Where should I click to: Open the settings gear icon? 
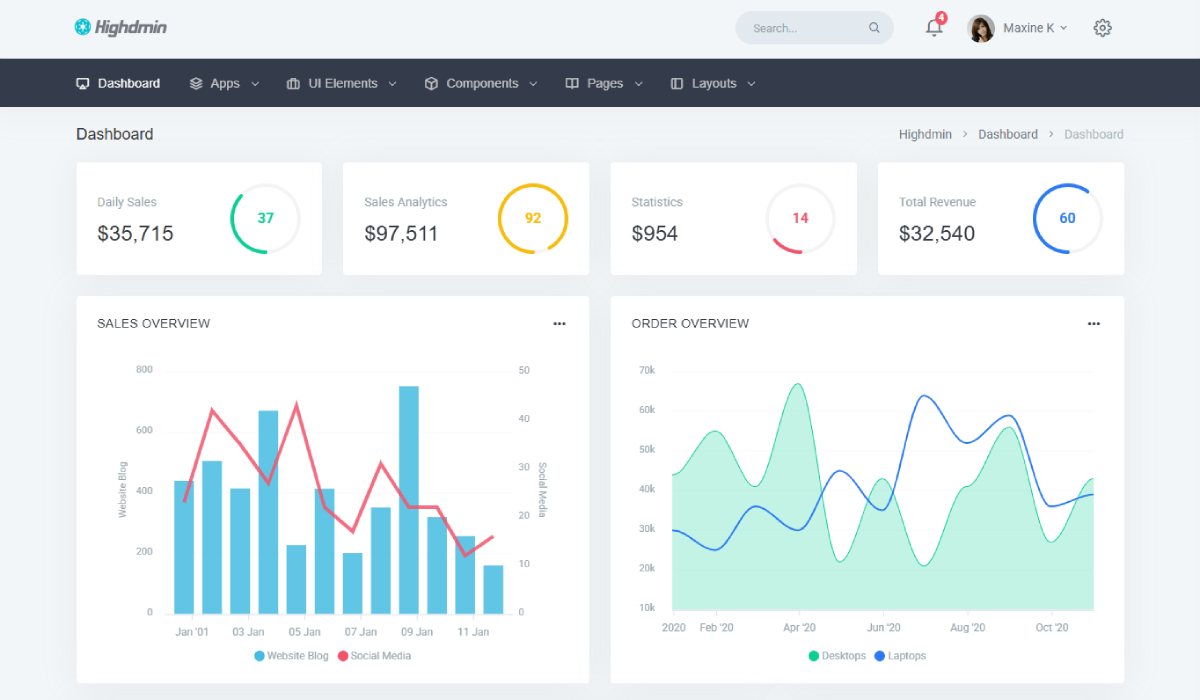click(x=1102, y=28)
